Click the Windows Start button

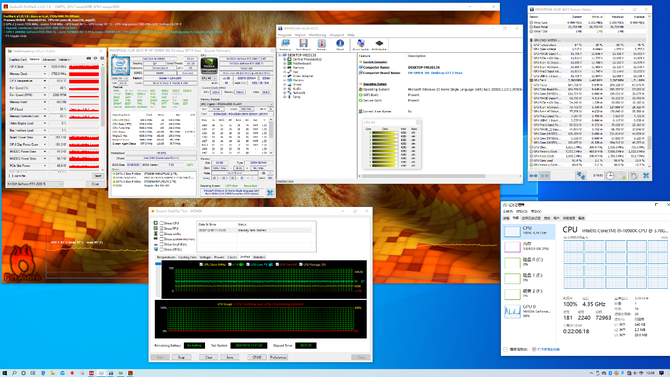tap(5, 373)
